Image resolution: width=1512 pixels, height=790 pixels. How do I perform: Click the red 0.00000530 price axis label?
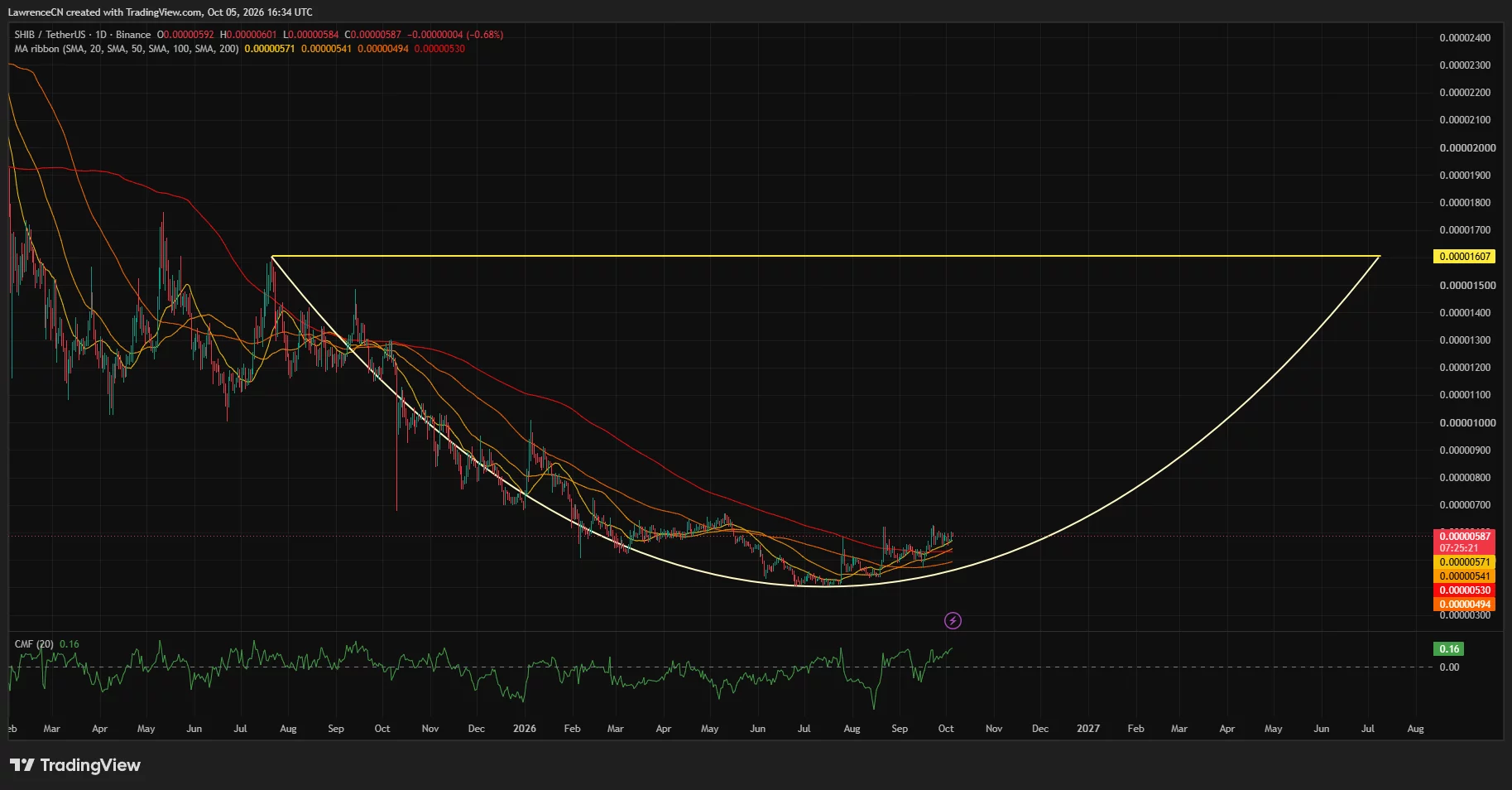[x=1464, y=590]
